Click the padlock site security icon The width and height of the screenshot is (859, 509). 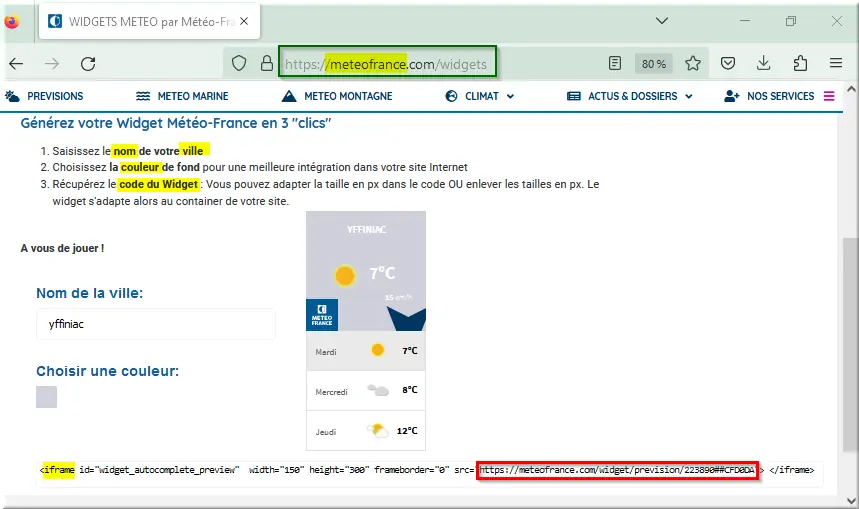(x=267, y=63)
